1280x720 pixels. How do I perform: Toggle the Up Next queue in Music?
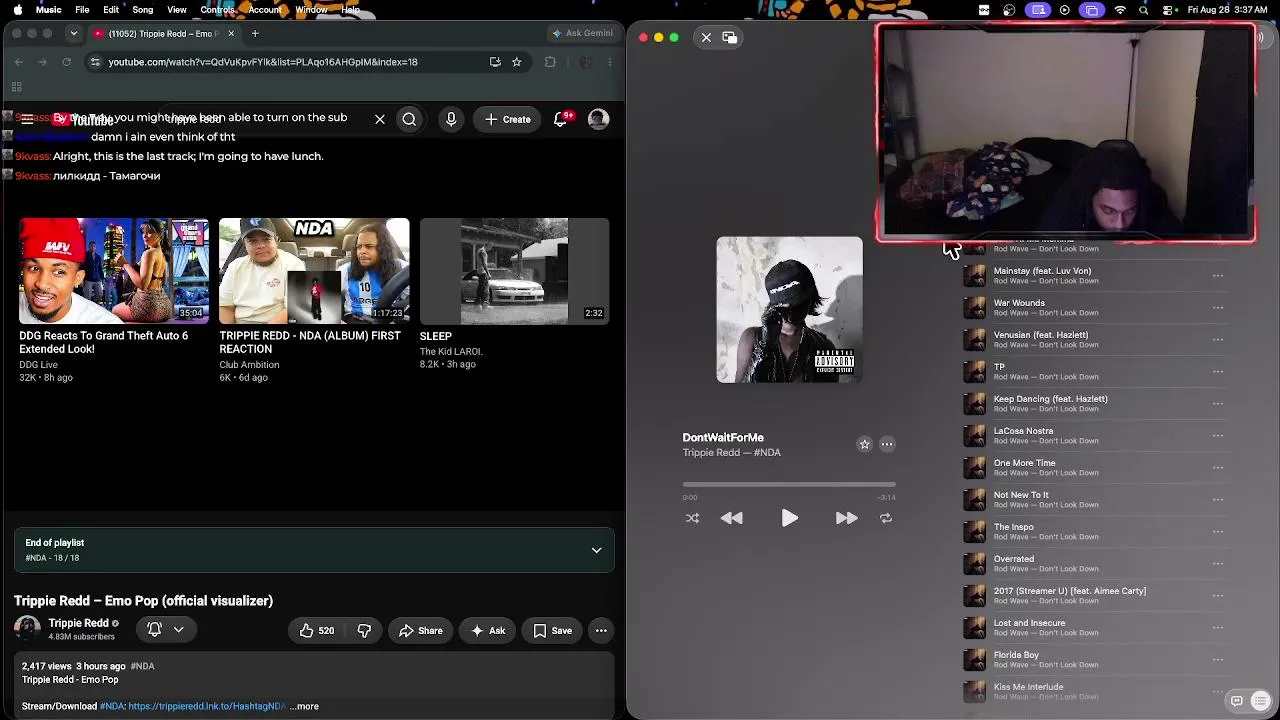1261,701
